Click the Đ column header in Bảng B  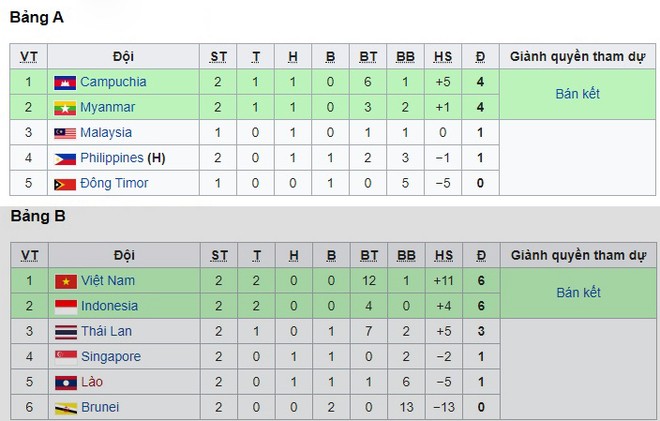[x=481, y=255]
